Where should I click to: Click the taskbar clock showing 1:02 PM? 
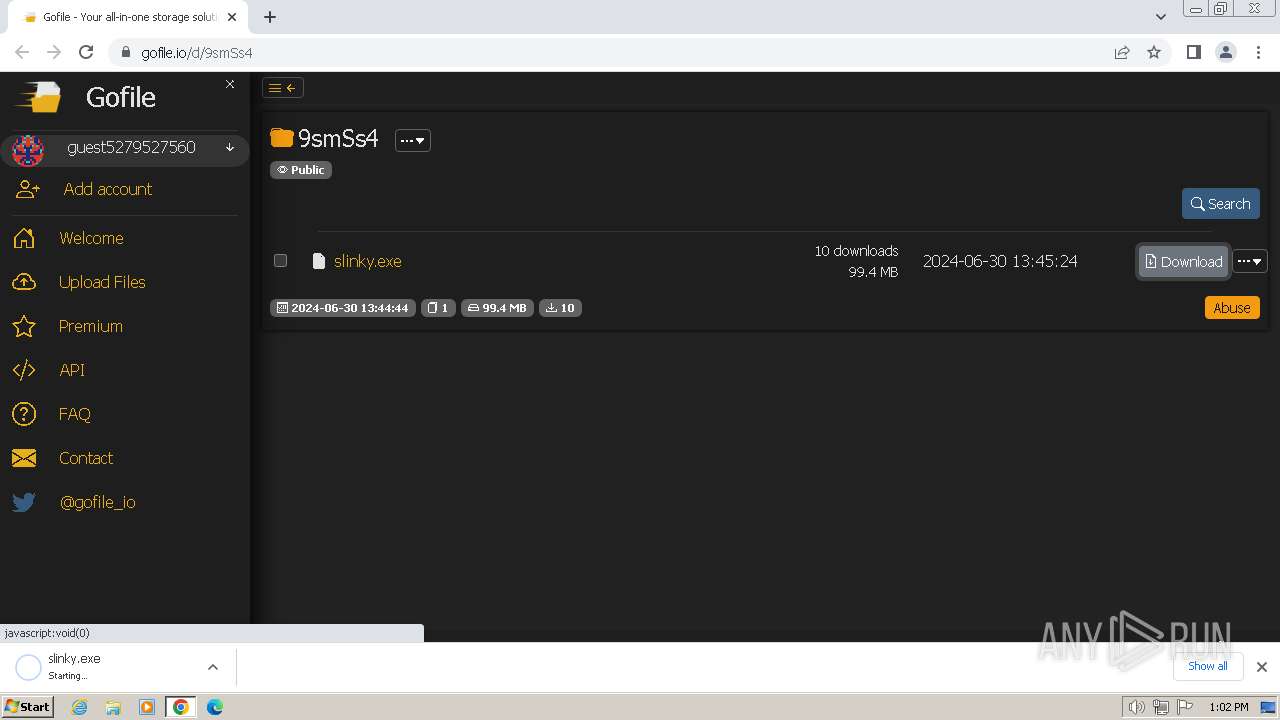[x=1228, y=707]
